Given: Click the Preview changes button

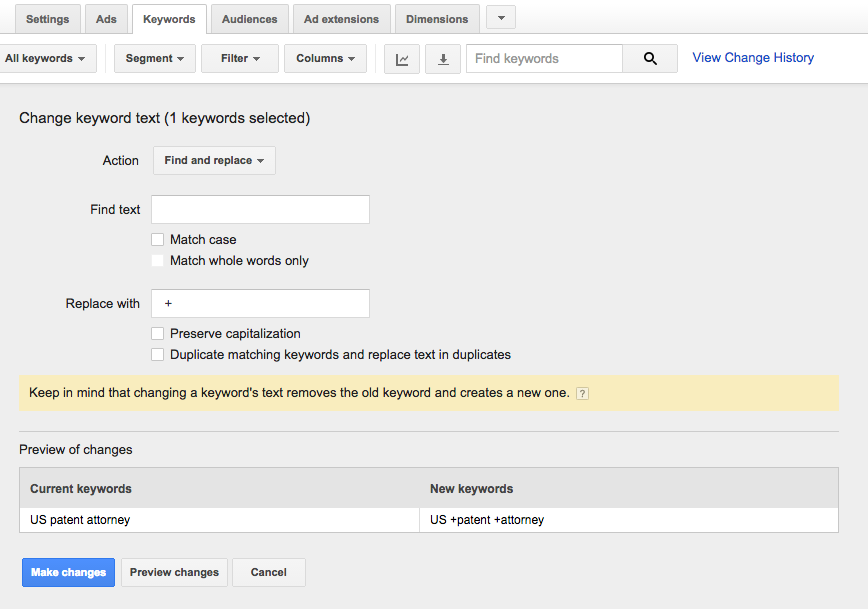Looking at the screenshot, I should coord(174,572).
